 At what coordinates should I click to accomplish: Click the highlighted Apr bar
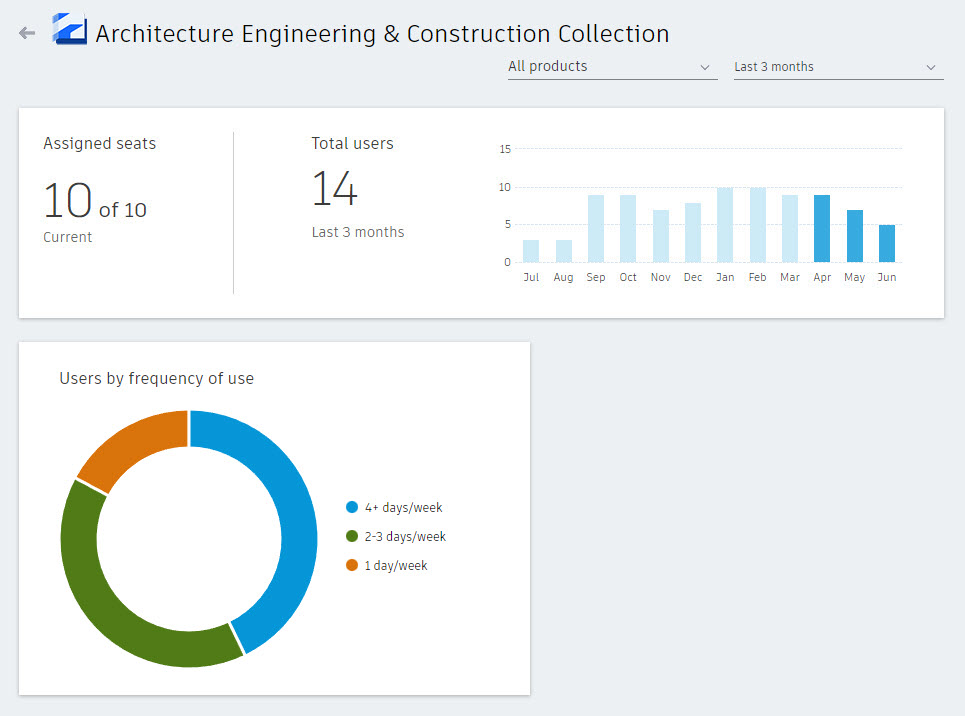[822, 228]
